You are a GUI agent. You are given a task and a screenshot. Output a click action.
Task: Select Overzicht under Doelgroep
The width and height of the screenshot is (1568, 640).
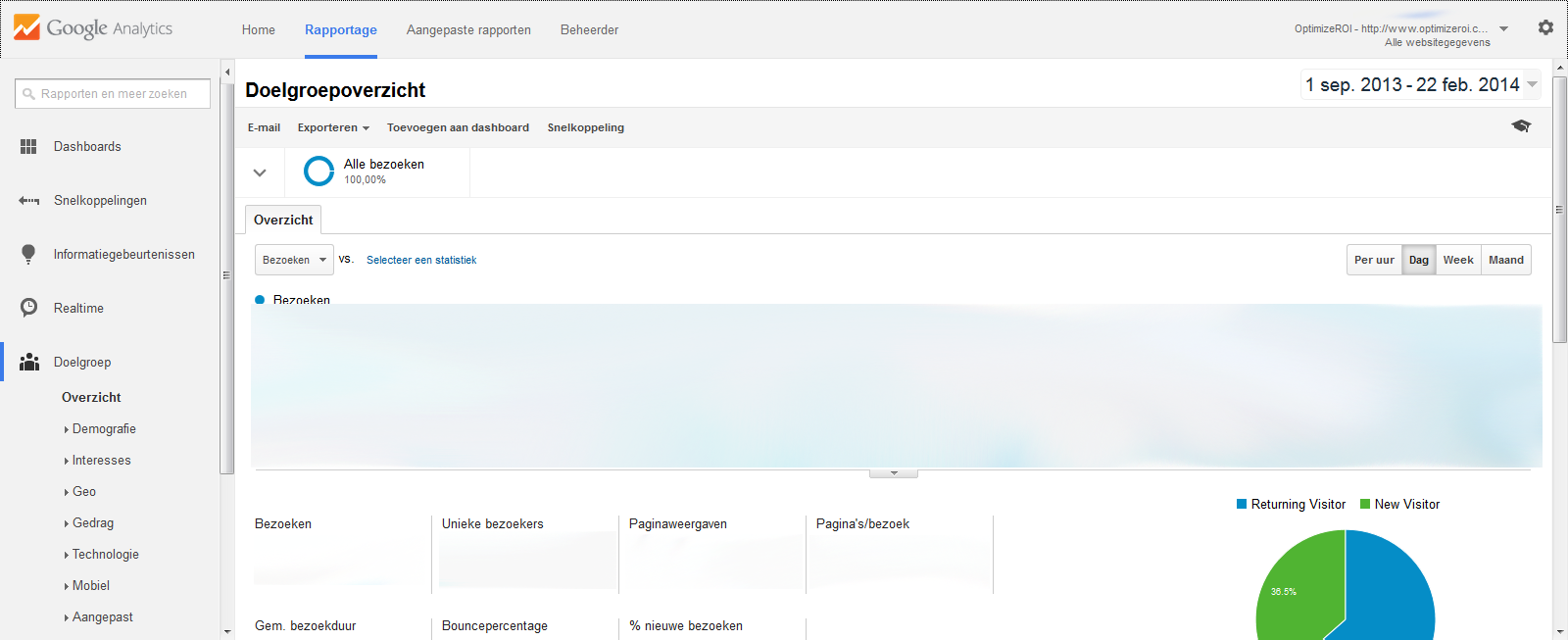pos(91,397)
